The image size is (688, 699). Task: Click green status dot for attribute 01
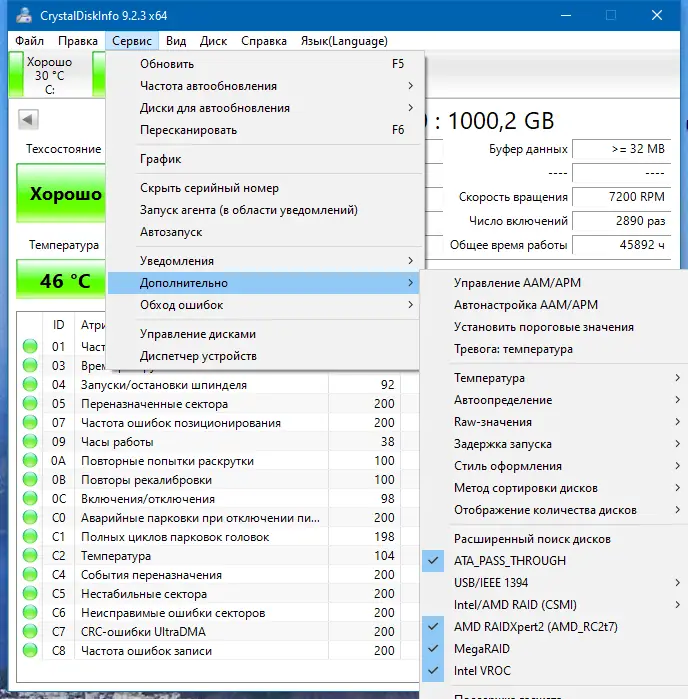[30, 346]
